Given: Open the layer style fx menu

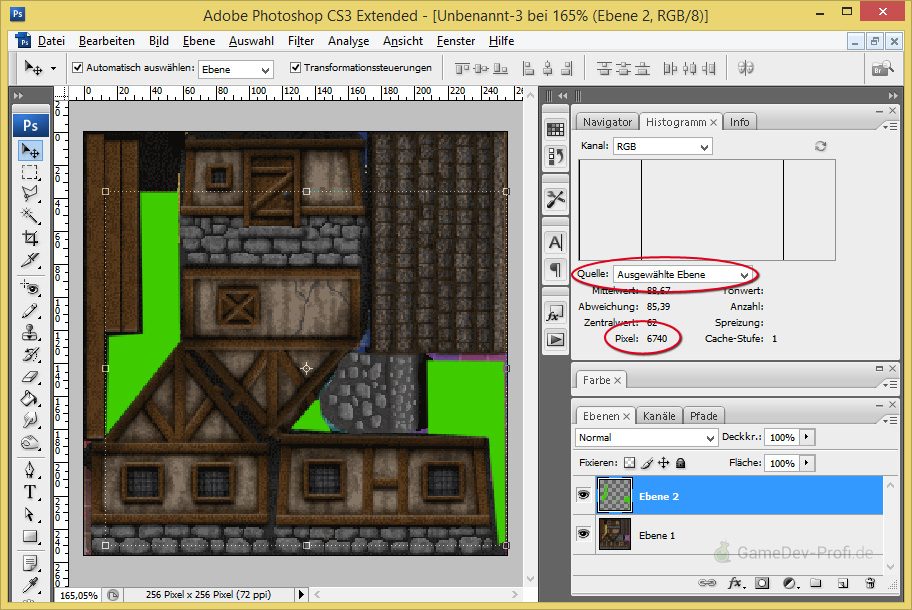Looking at the screenshot, I should (x=735, y=582).
